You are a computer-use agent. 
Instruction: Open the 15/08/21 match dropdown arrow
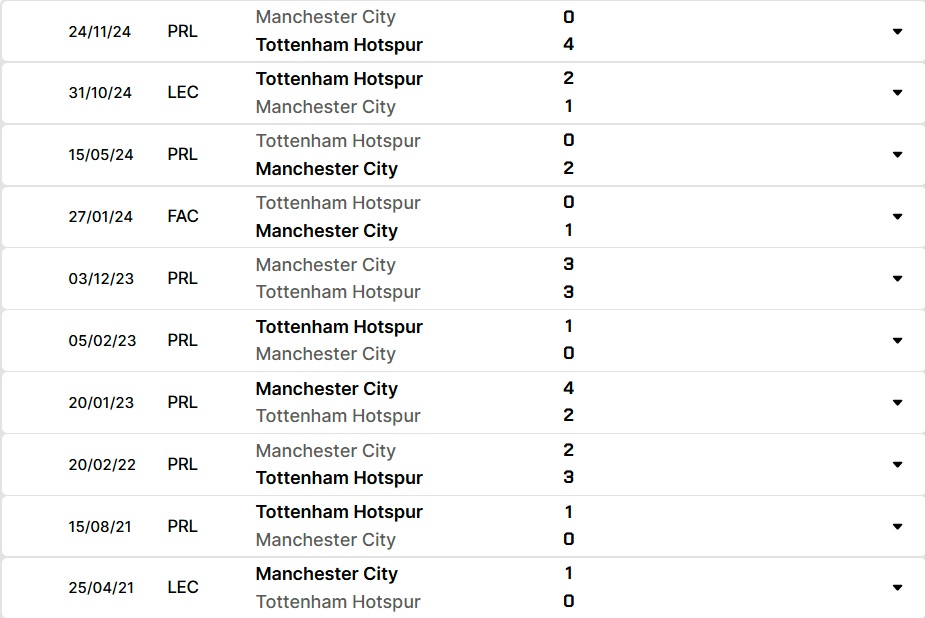coord(897,526)
